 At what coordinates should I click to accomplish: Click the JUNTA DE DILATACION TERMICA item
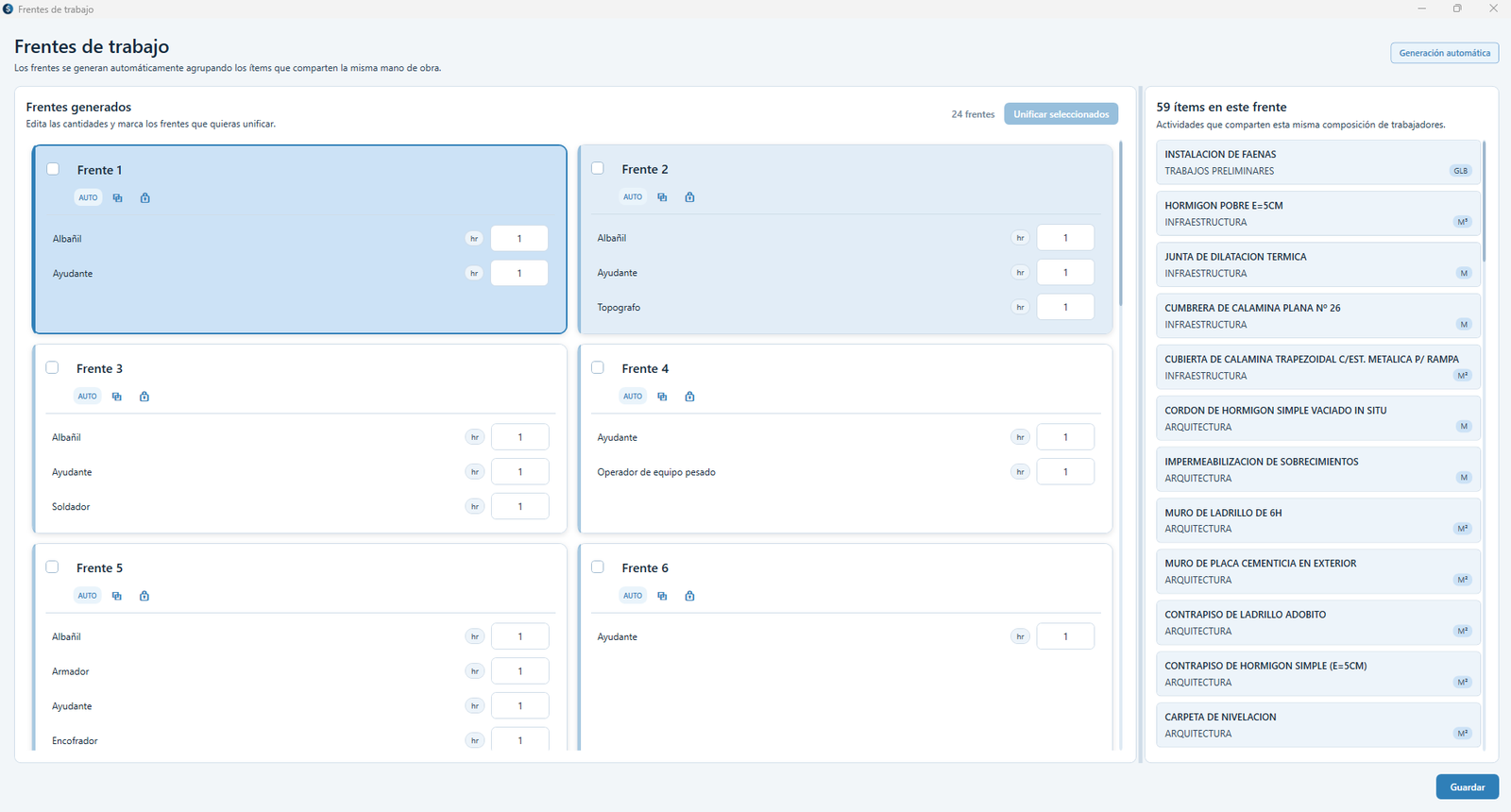1317,264
